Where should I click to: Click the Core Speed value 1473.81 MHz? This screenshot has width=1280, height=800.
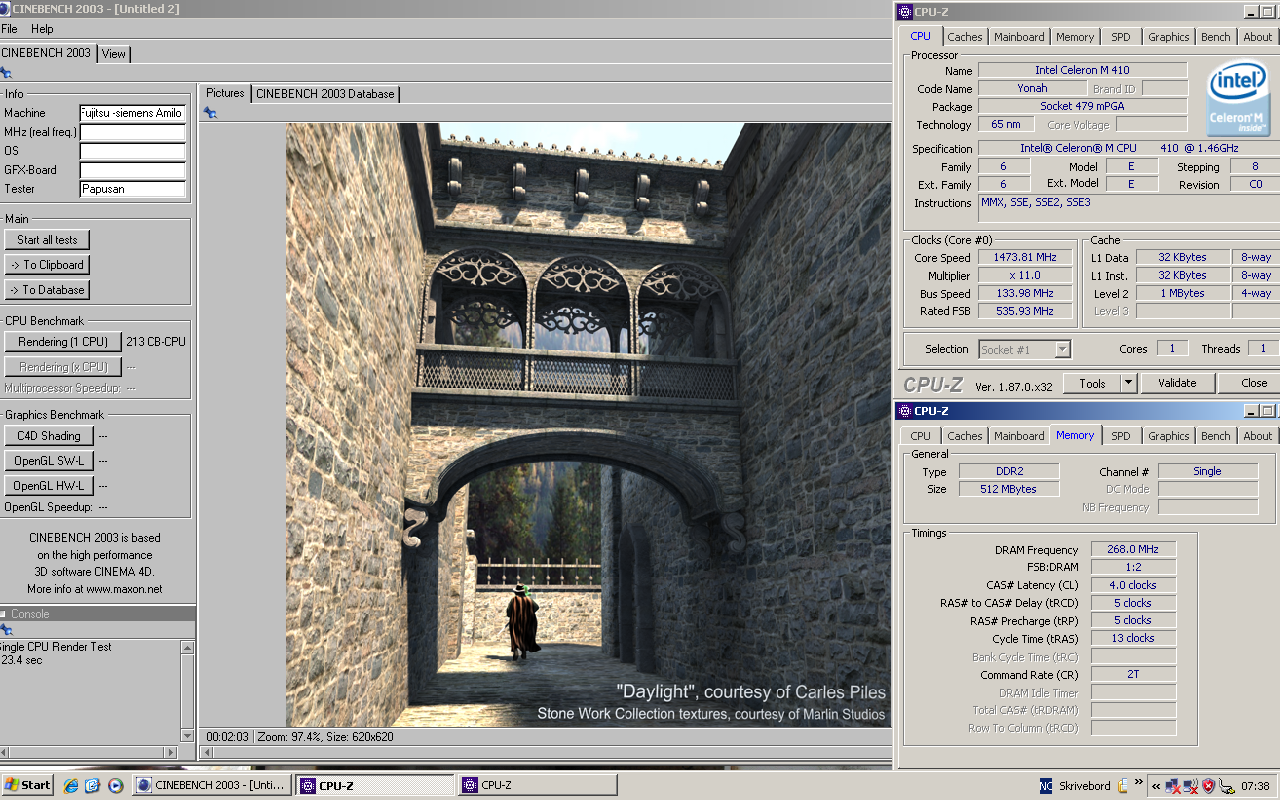1024,258
